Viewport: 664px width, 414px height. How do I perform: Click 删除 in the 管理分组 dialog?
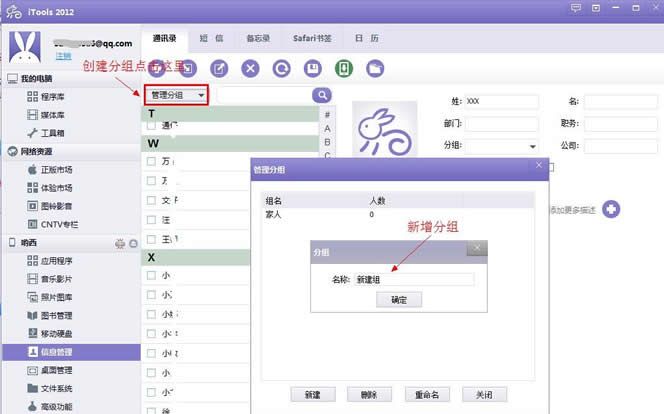(x=369, y=395)
